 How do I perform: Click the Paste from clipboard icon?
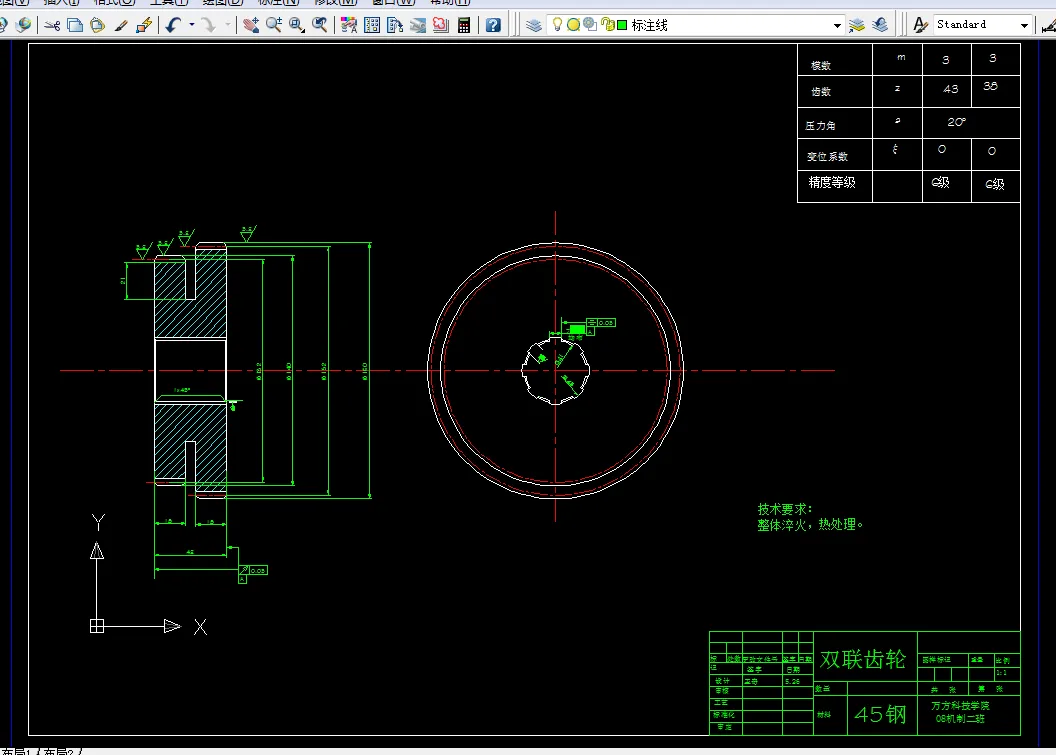[x=98, y=26]
